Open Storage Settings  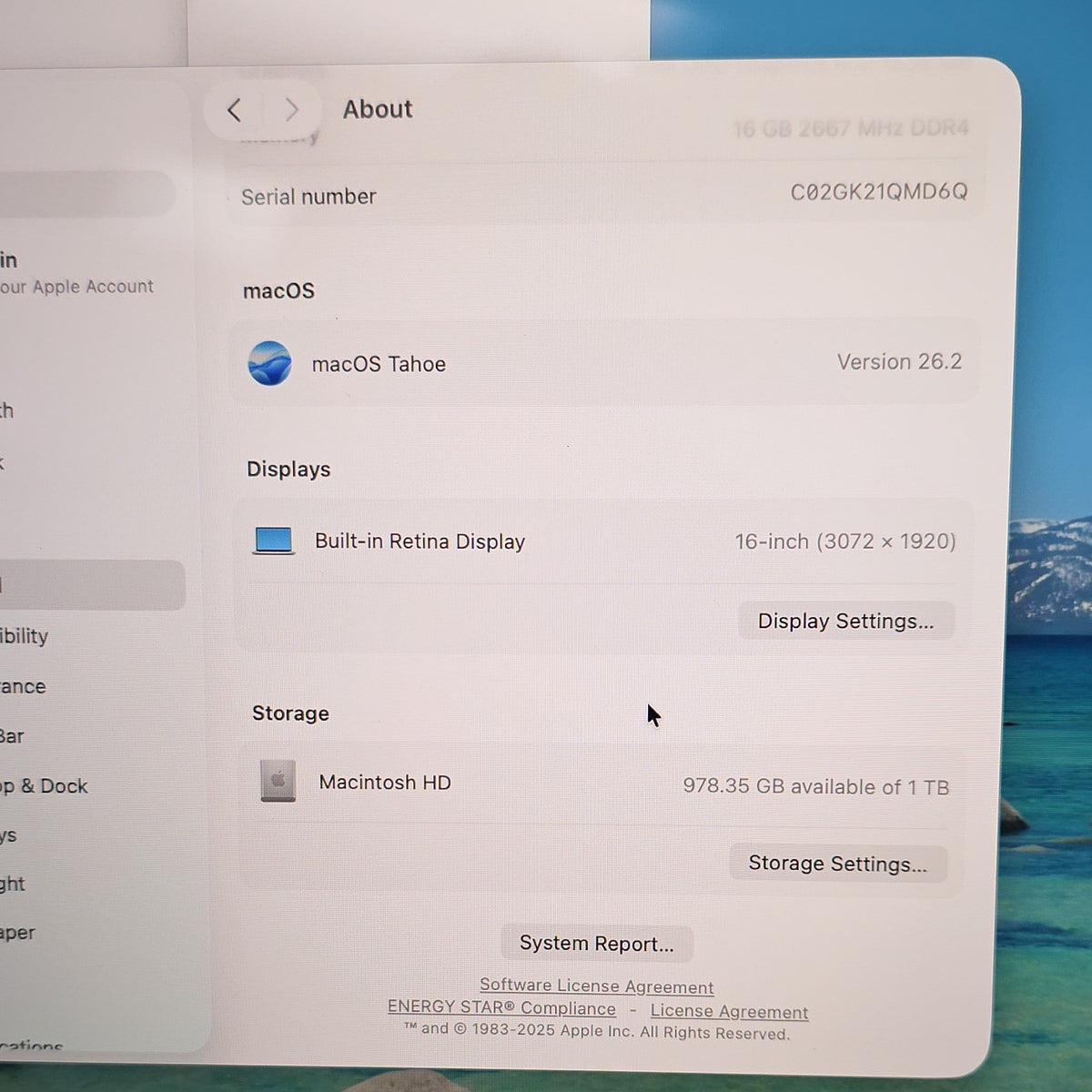pos(838,863)
